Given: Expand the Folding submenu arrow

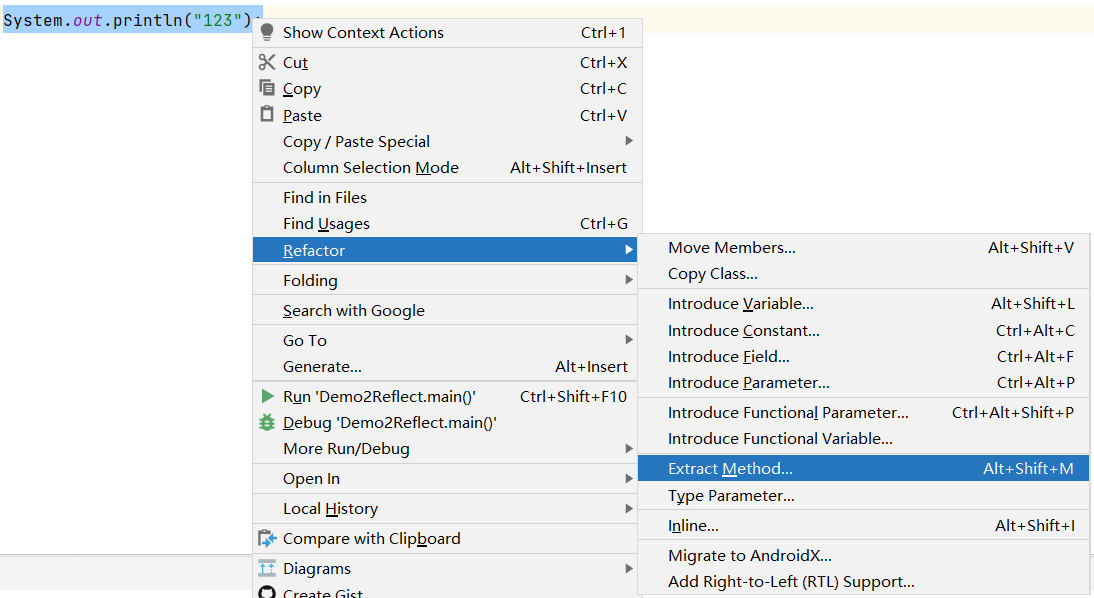Looking at the screenshot, I should point(629,280).
